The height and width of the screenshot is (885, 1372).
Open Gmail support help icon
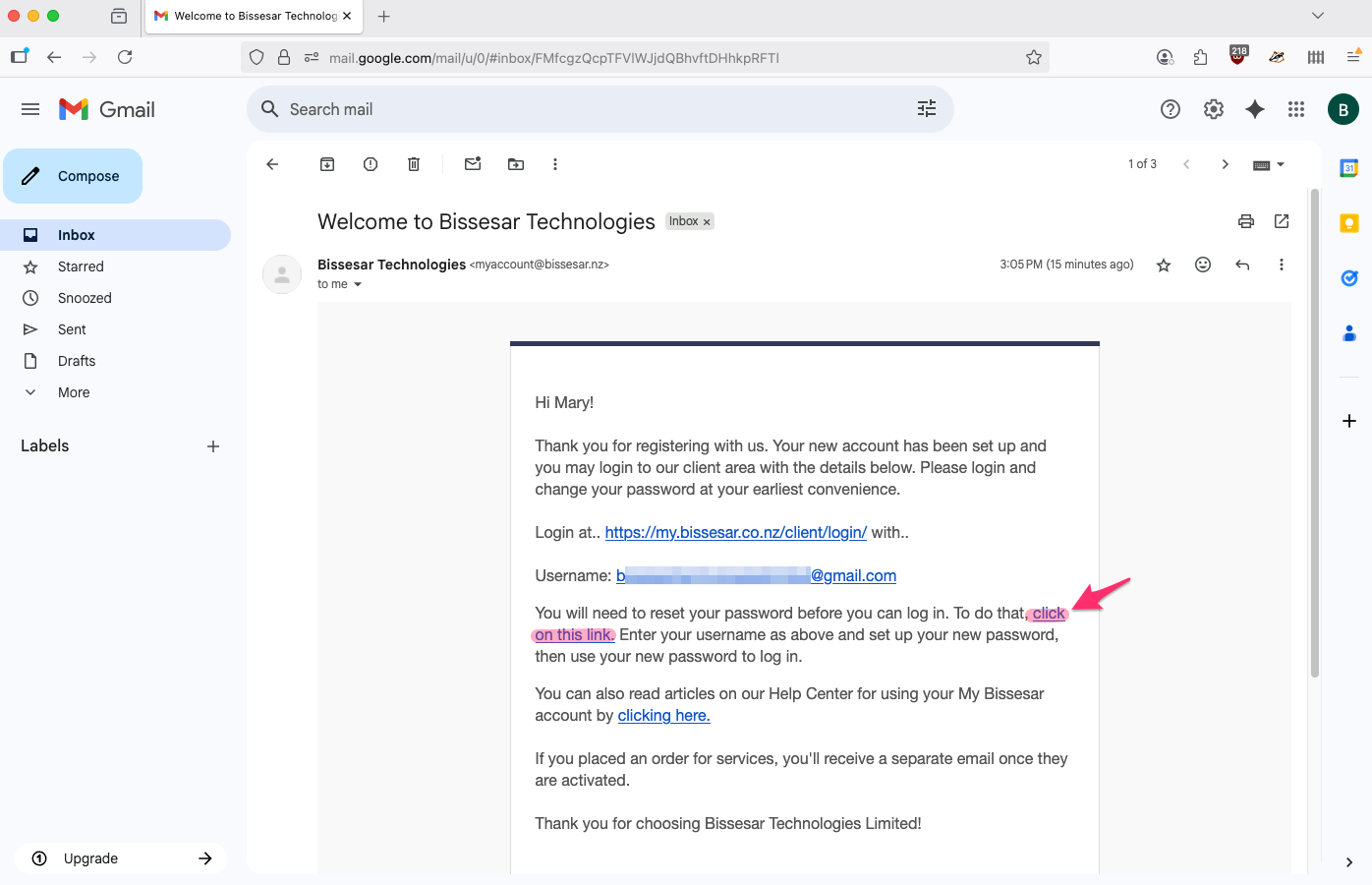1171,109
